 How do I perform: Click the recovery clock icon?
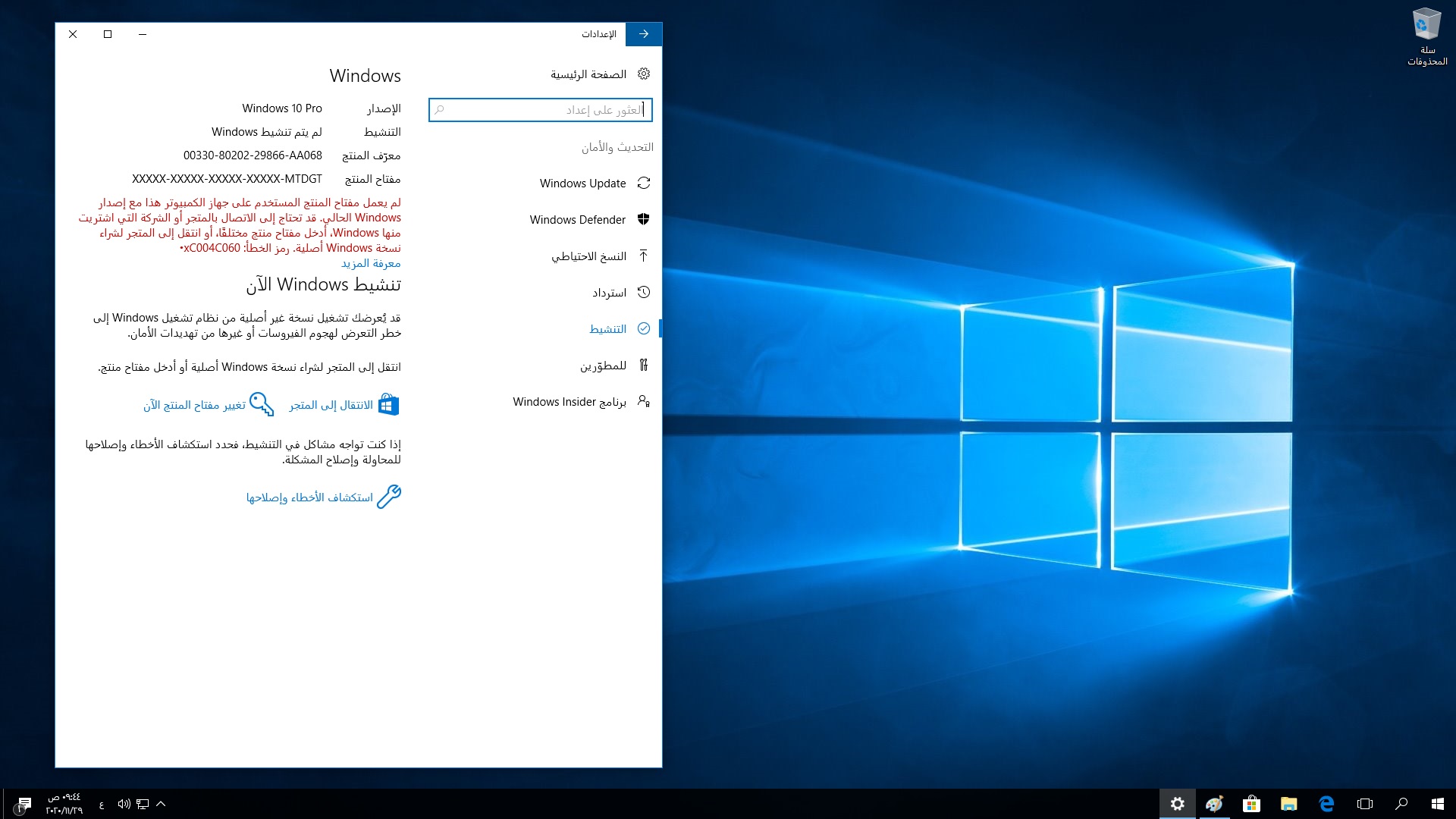click(644, 293)
